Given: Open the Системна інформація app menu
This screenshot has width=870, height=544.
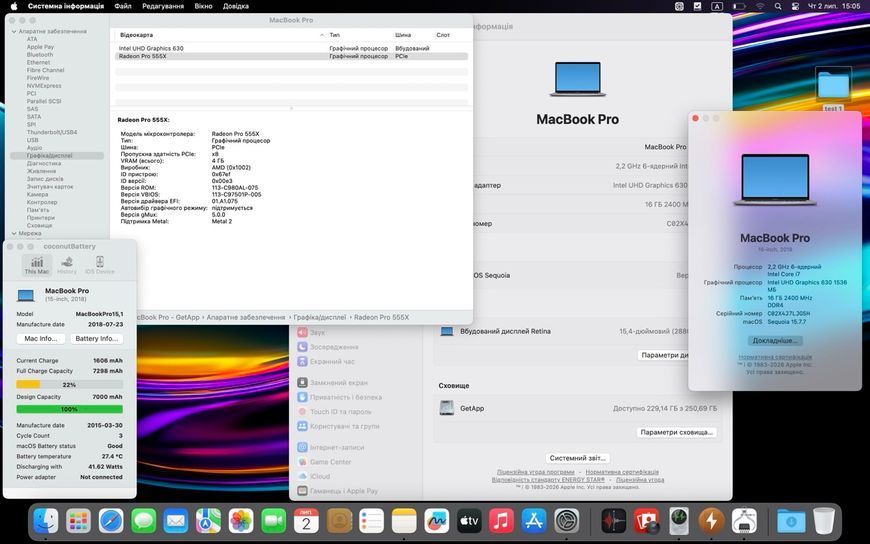Looking at the screenshot, I should coord(65,6).
